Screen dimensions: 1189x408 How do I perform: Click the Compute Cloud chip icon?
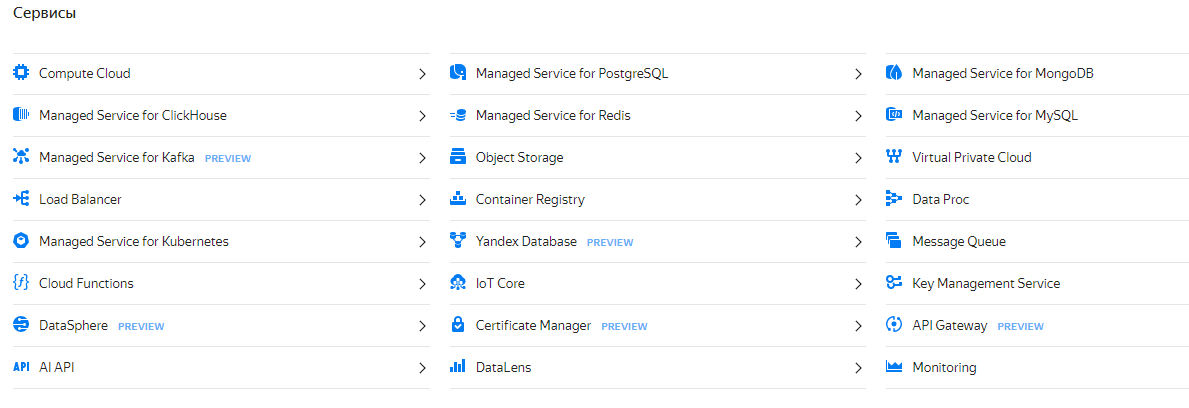[x=21, y=73]
